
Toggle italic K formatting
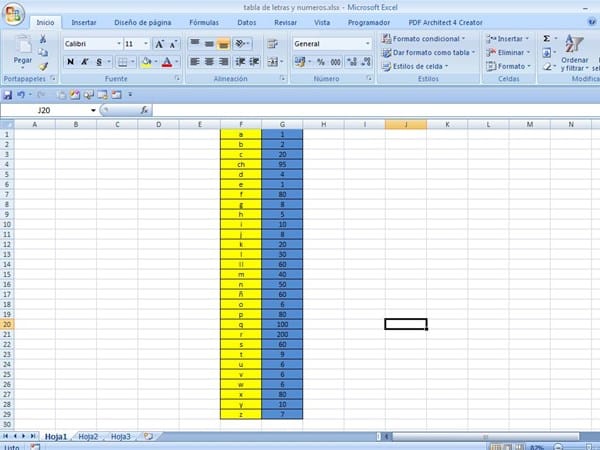click(85, 62)
